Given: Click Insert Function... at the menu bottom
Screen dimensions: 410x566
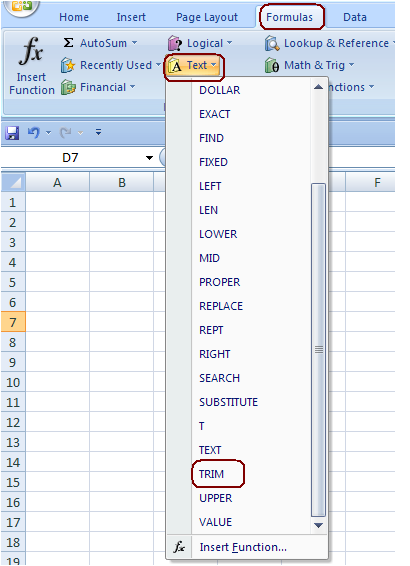Looking at the screenshot, I should (x=243, y=547).
